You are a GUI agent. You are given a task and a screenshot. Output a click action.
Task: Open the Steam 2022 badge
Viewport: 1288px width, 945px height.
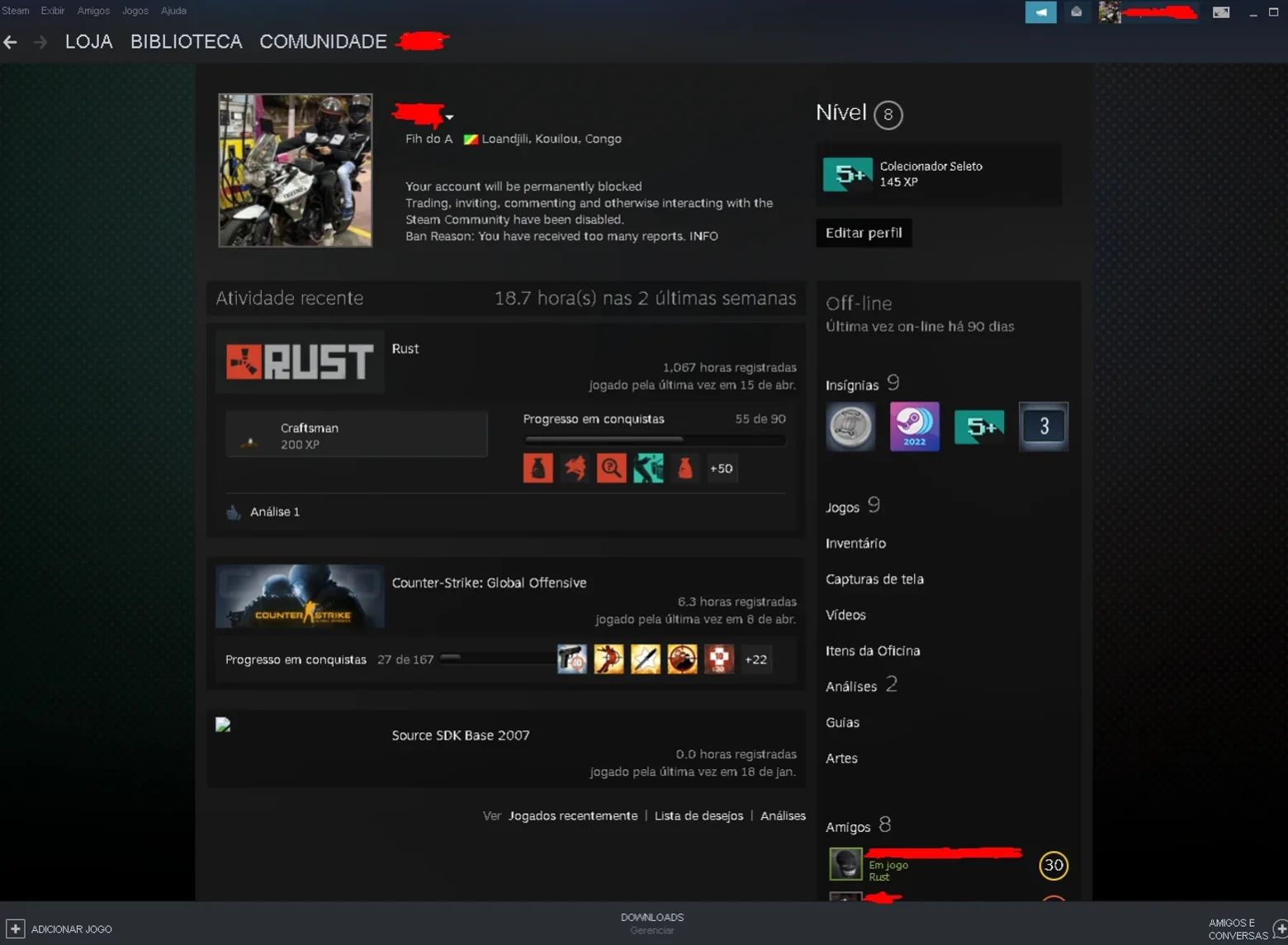pos(915,427)
